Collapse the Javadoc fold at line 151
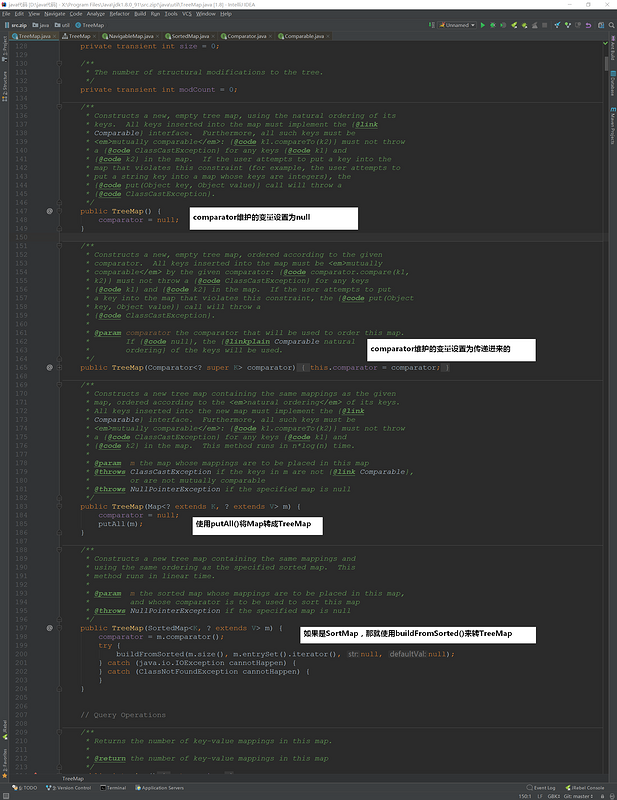This screenshot has height=800, width=617. pyautogui.click(x=59, y=246)
